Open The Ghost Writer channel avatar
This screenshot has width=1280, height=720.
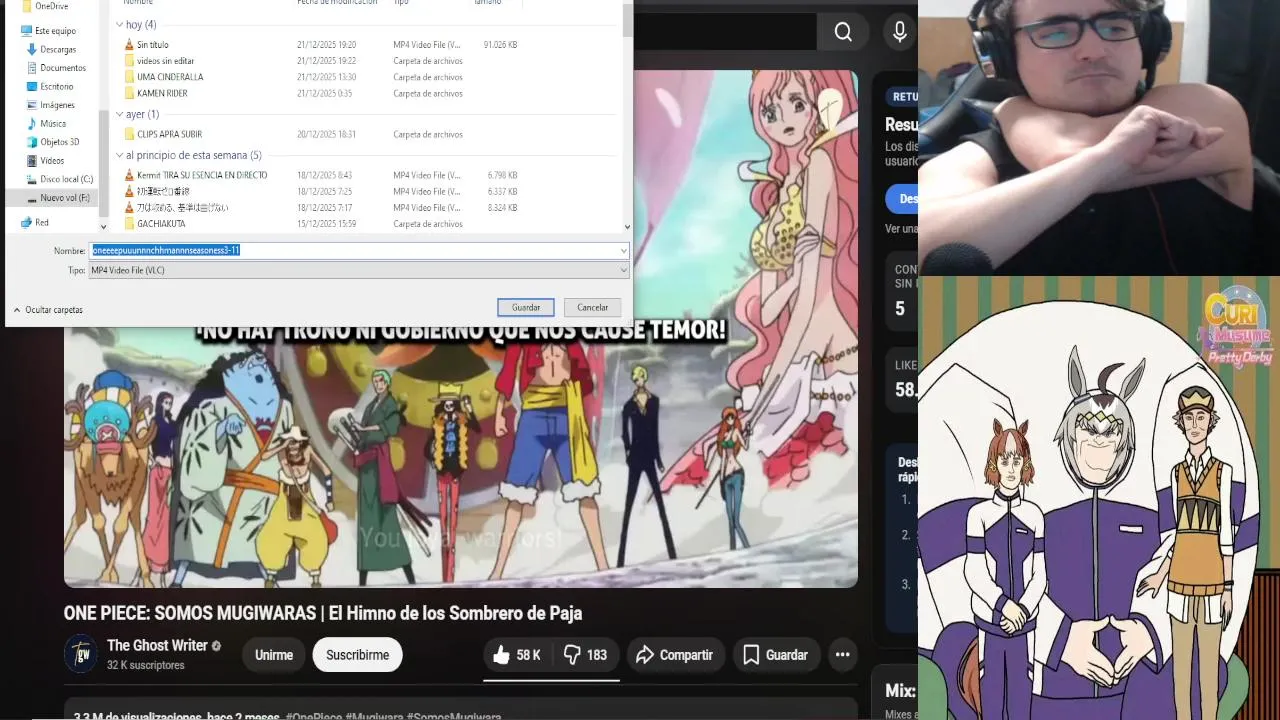pos(81,654)
